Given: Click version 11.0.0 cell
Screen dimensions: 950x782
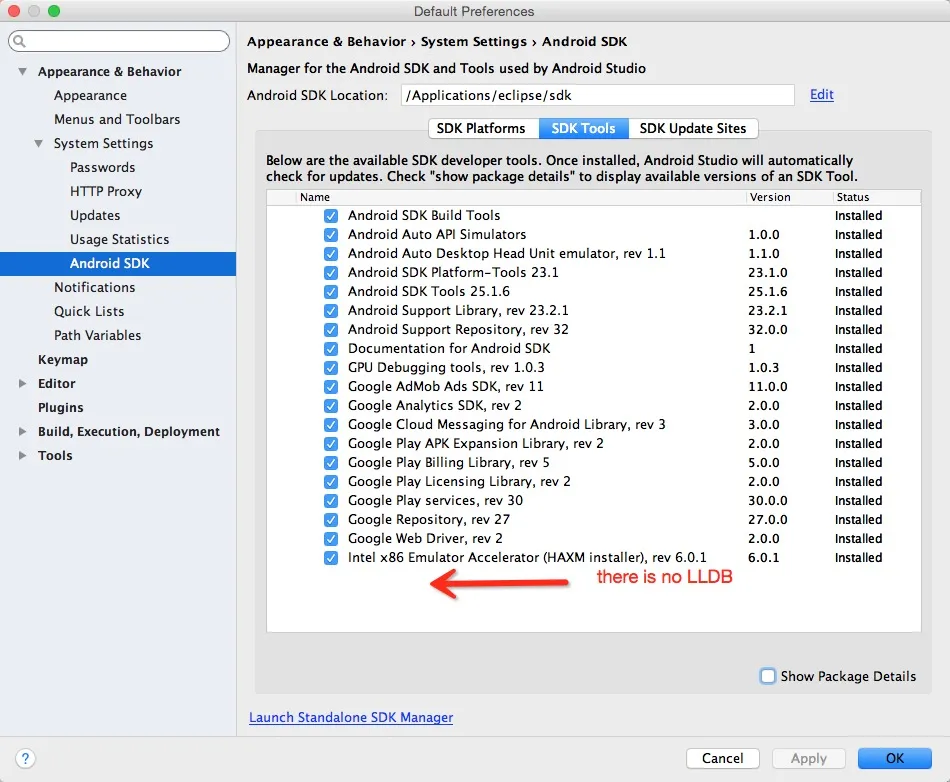Looking at the screenshot, I should click(x=768, y=387).
